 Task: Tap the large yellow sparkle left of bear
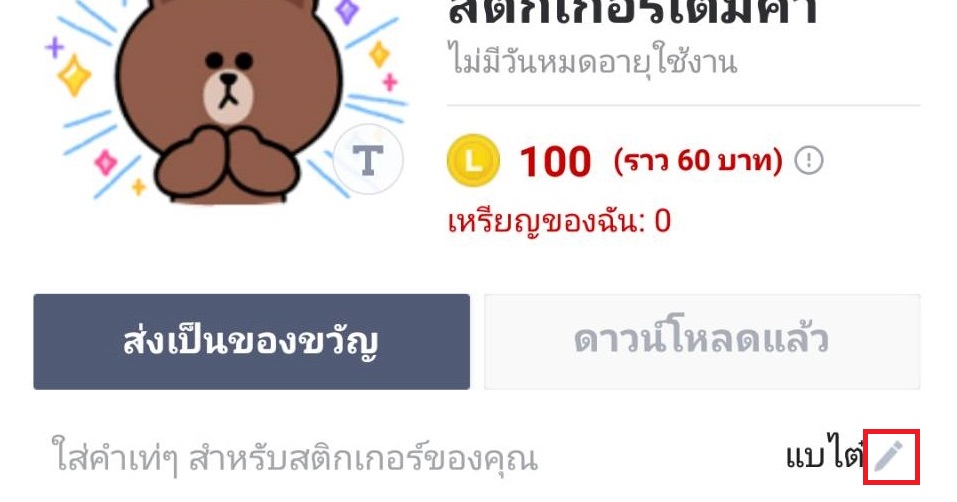point(74,76)
